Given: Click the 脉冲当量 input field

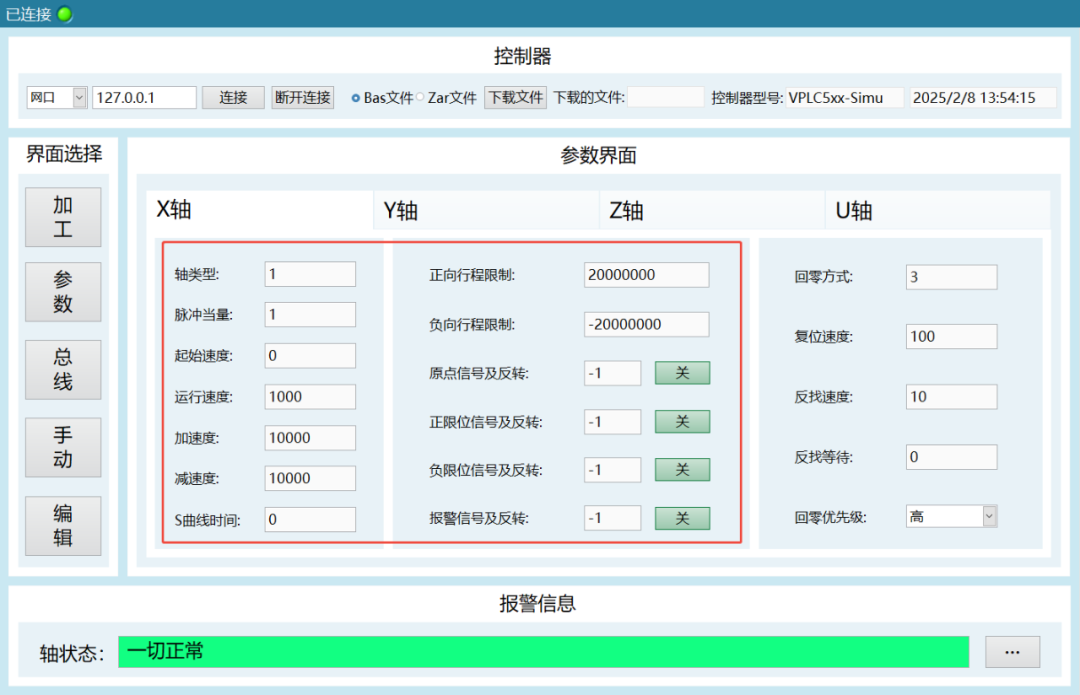Looking at the screenshot, I should [x=310, y=315].
